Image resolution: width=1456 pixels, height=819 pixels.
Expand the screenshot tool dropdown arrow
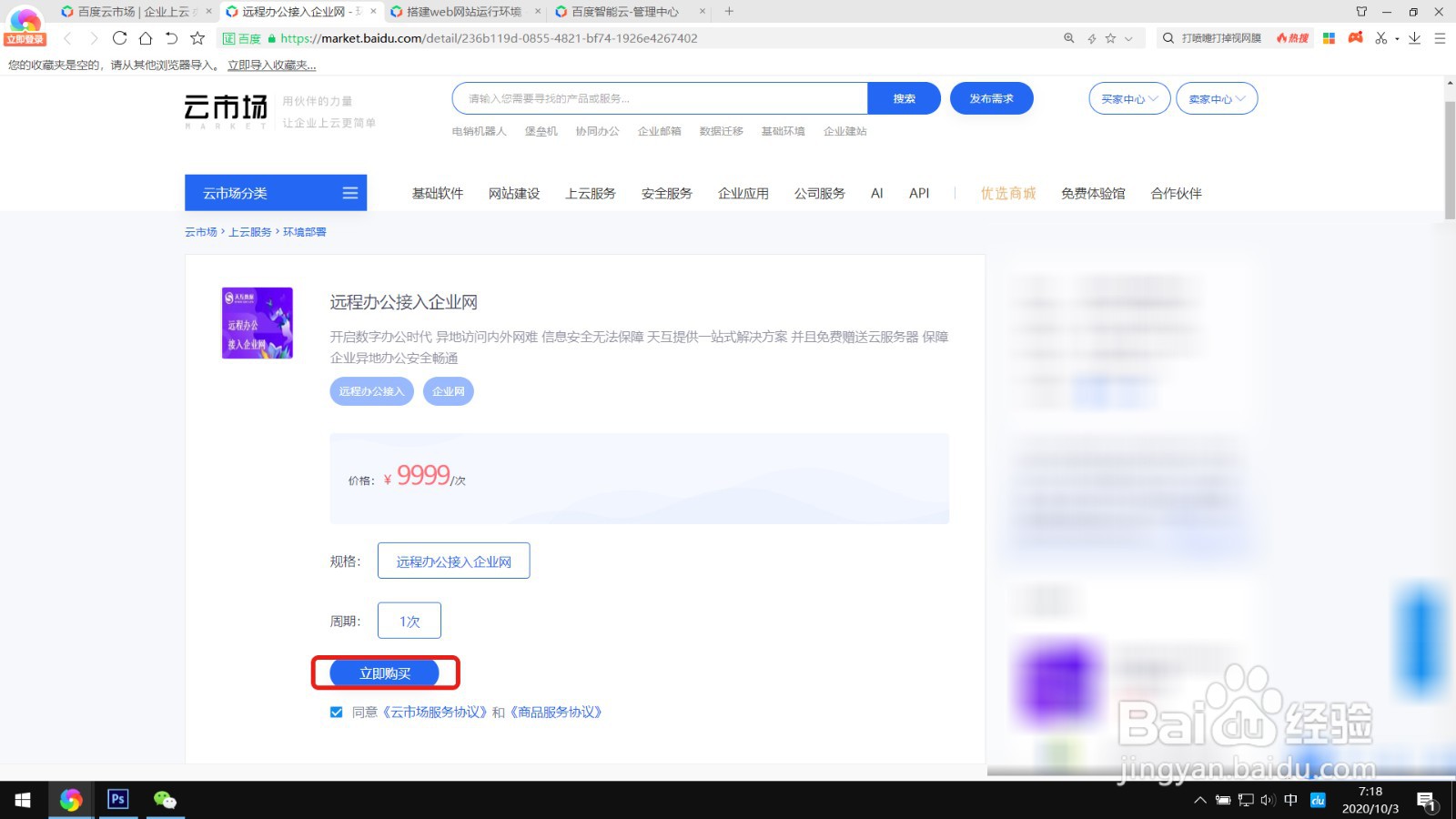(x=1397, y=39)
